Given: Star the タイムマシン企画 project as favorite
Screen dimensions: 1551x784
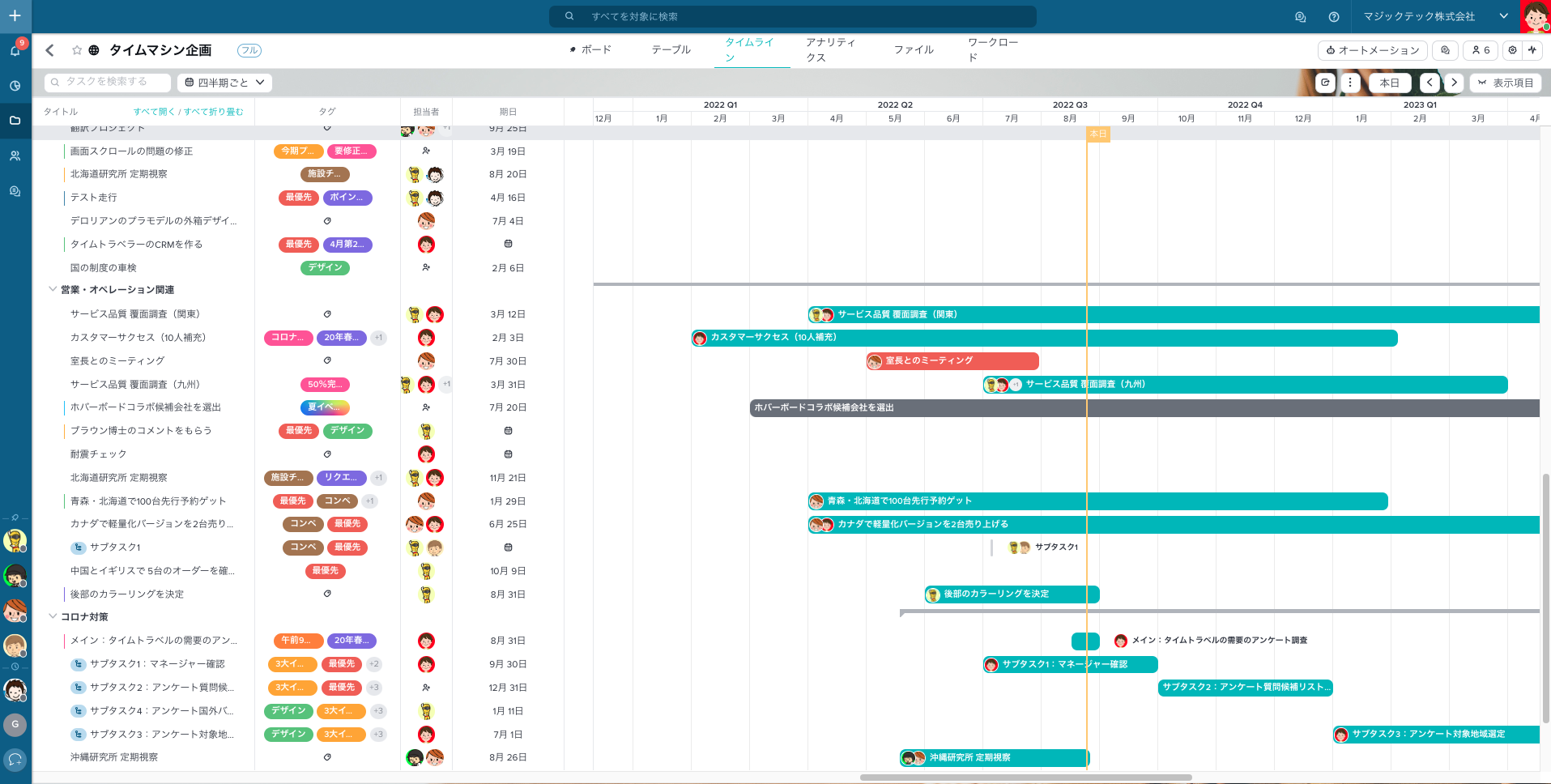Looking at the screenshot, I should click(x=77, y=50).
